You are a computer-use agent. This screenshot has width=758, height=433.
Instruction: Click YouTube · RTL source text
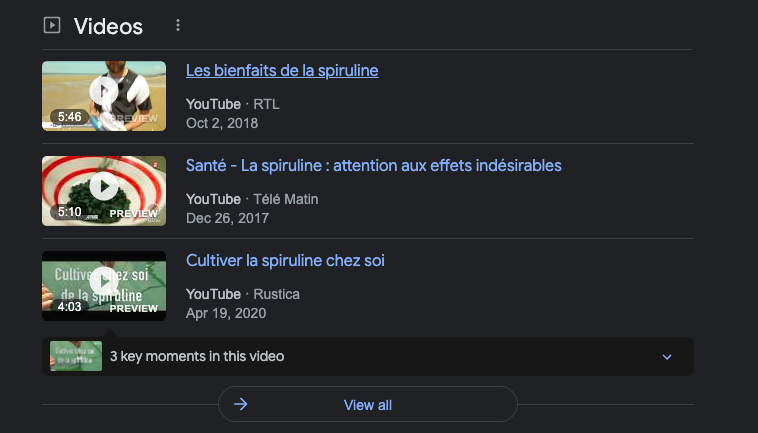pyautogui.click(x=233, y=104)
